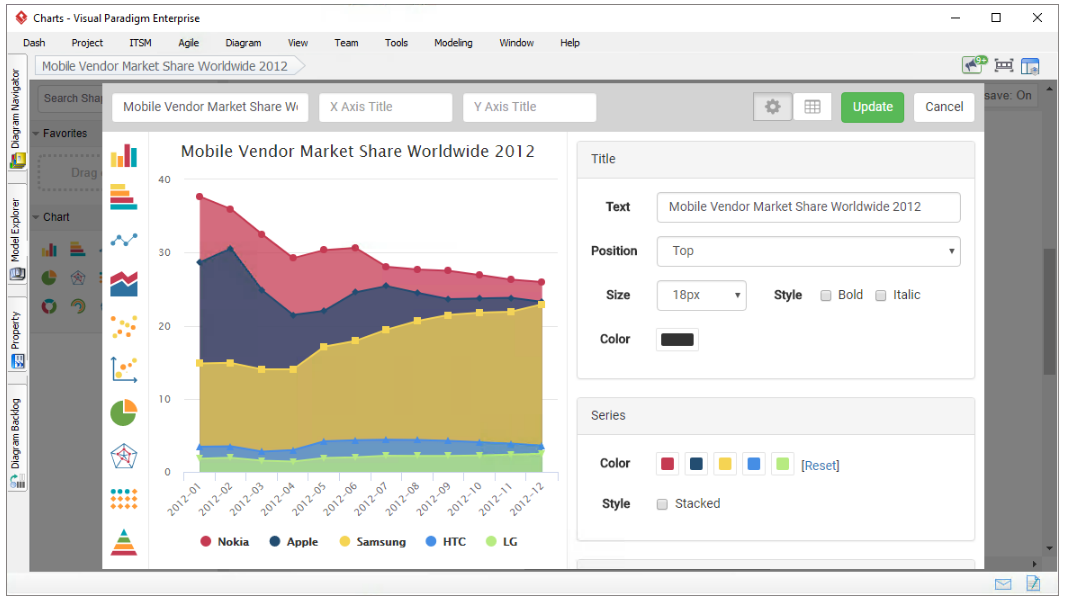This screenshot has height=605, width=1066.
Task: Select the scatter chart type icon
Action: [124, 327]
